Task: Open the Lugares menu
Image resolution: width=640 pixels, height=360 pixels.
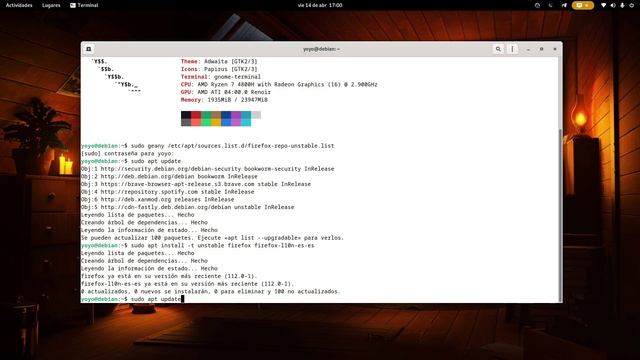Action: (x=51, y=5)
